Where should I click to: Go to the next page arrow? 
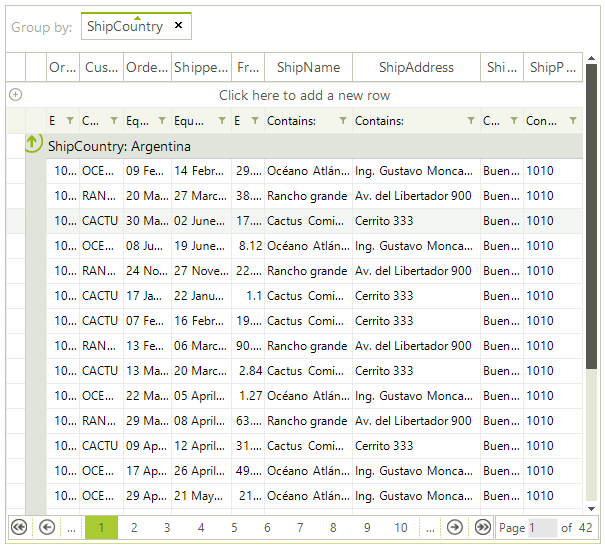click(454, 527)
